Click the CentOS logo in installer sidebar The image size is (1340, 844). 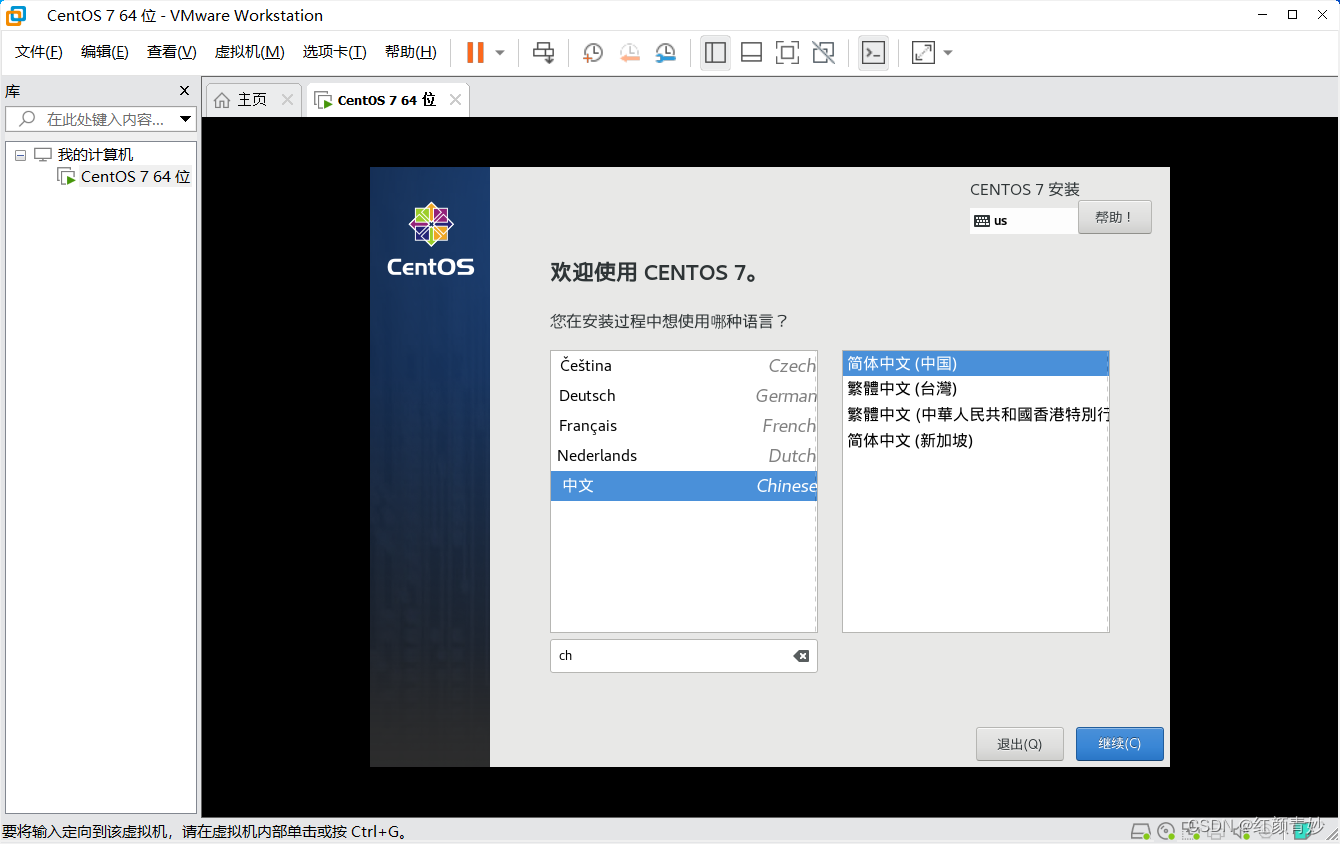tap(431, 240)
